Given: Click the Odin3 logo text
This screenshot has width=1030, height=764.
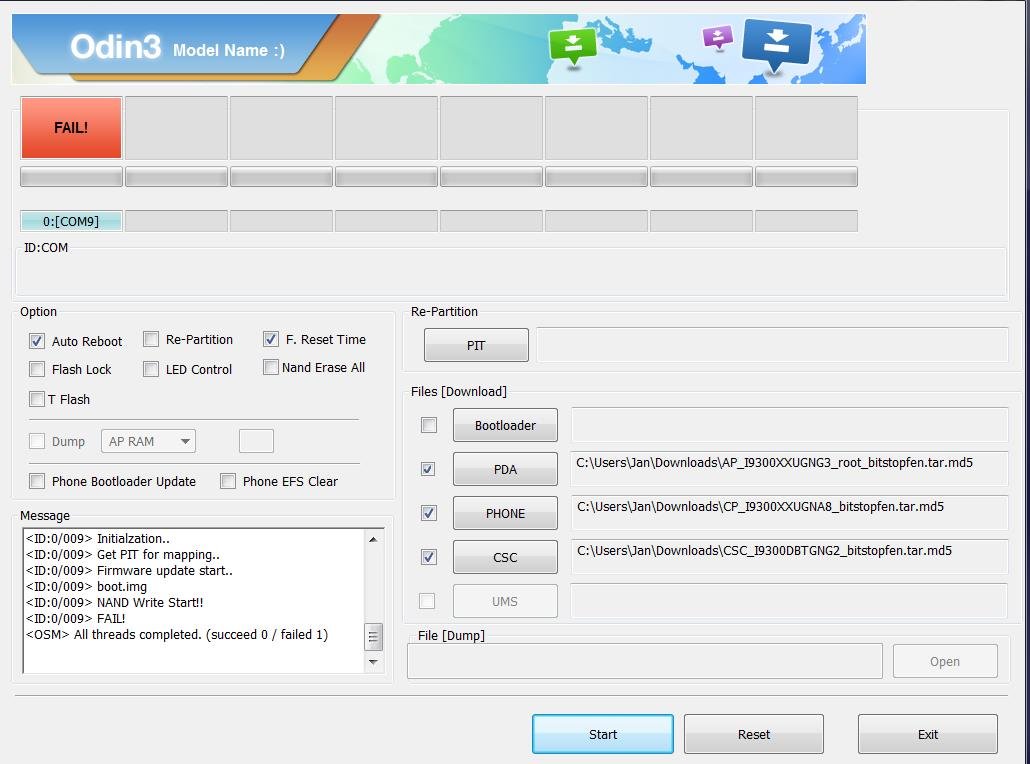Looking at the screenshot, I should click(116, 47).
